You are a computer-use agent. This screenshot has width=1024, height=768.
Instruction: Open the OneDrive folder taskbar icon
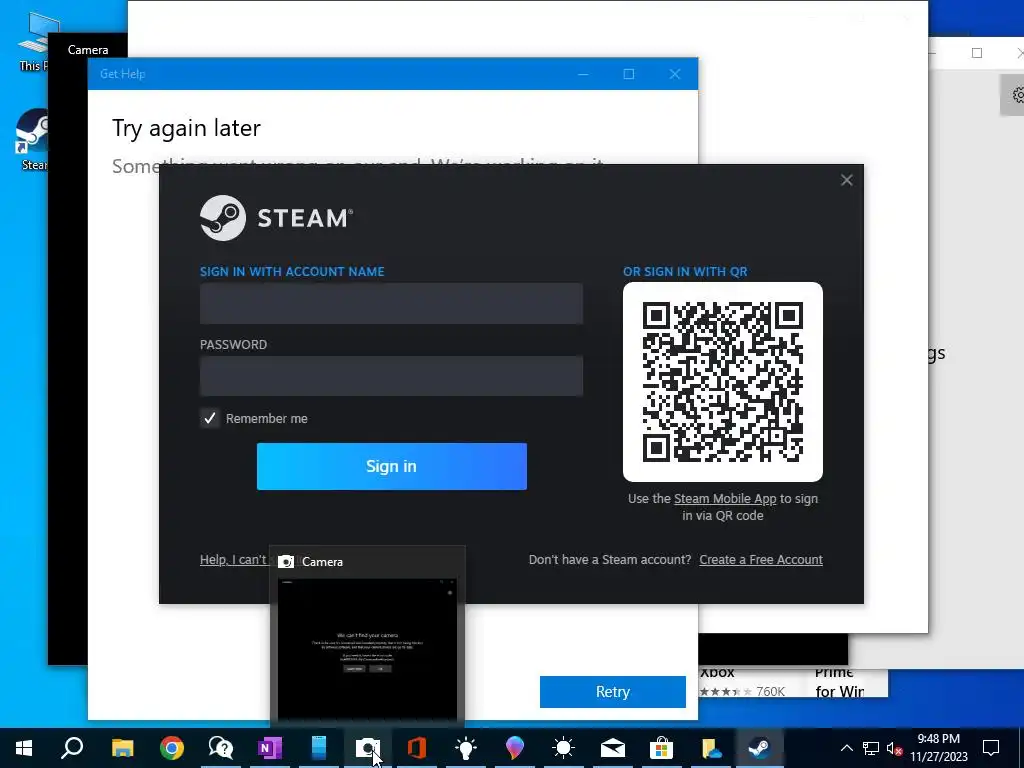[711, 748]
